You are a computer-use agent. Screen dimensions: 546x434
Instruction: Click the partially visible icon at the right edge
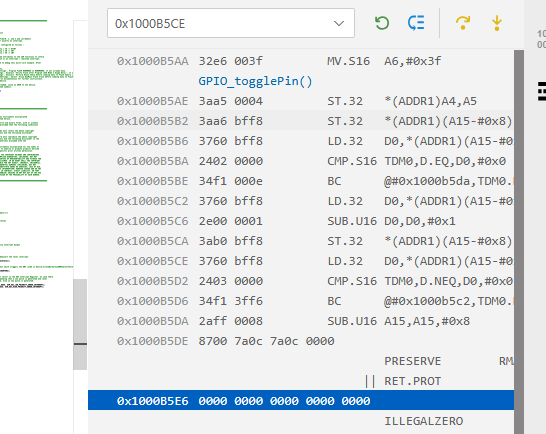pyautogui.click(x=542, y=91)
